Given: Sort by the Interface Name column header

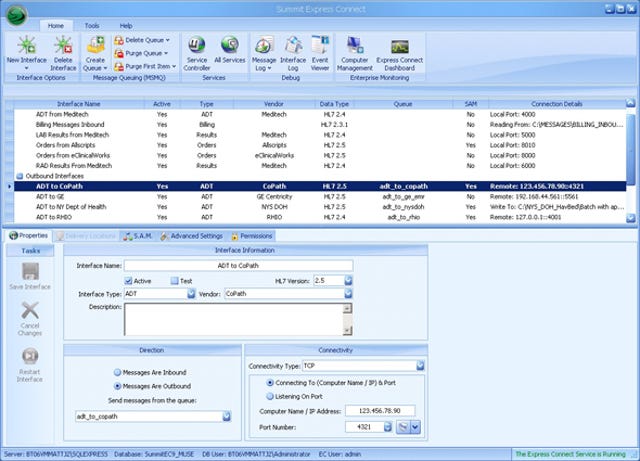Looking at the screenshot, I should 79,104.
